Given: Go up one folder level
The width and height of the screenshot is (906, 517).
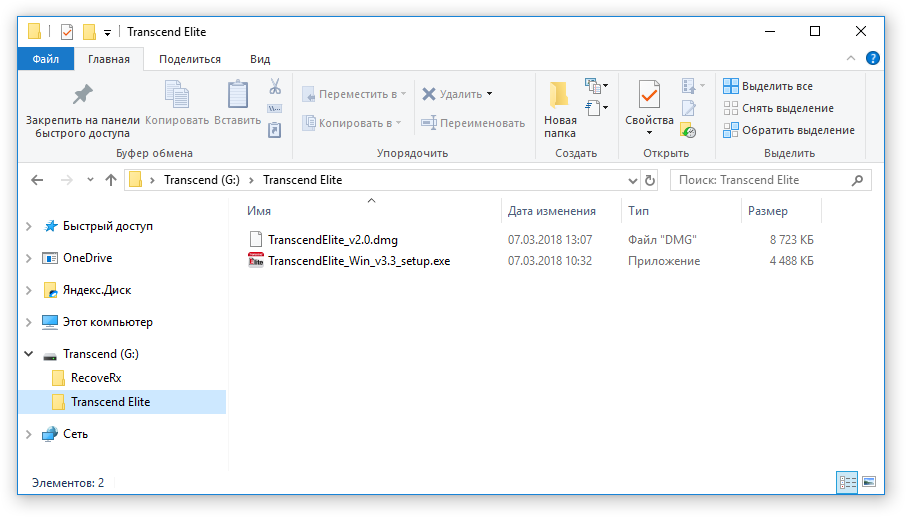Looking at the screenshot, I should tap(111, 180).
